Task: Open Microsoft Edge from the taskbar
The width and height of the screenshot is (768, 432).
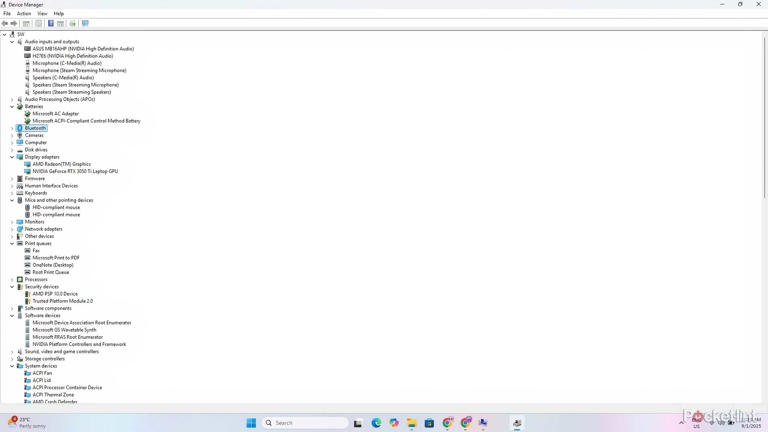Action: coord(376,423)
